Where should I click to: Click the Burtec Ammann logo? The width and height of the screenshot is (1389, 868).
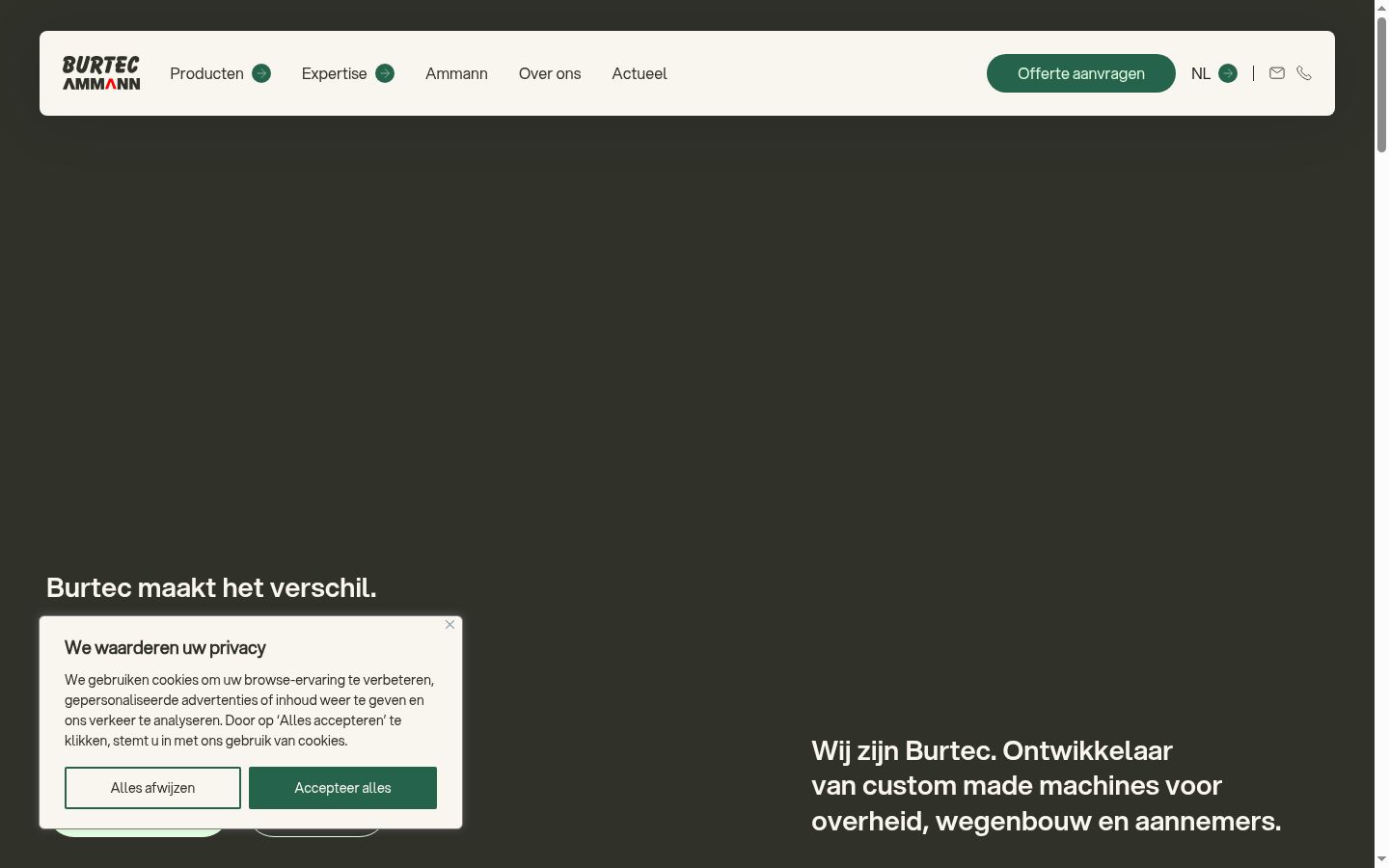[101, 73]
